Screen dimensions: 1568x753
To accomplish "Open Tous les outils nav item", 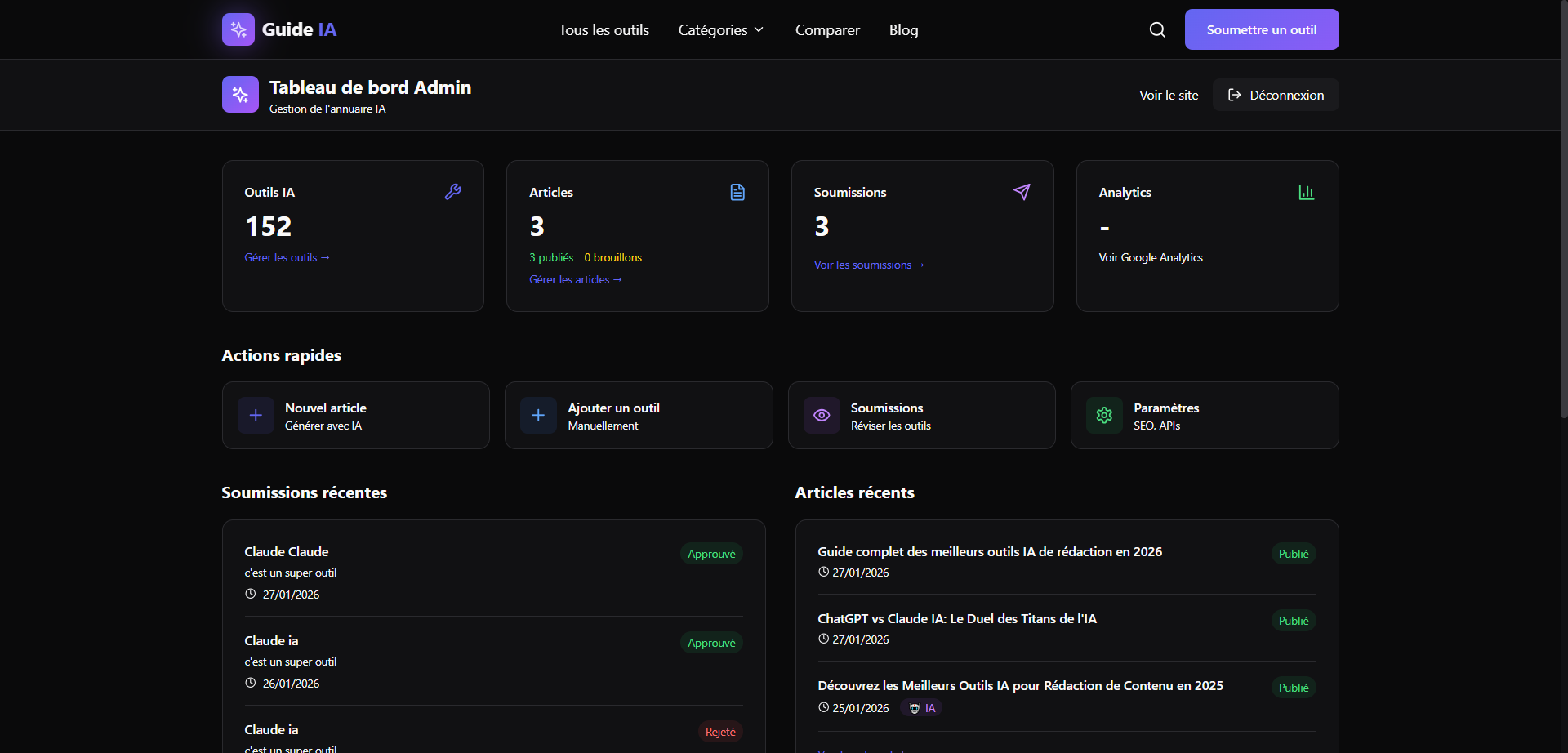I will click(x=604, y=30).
